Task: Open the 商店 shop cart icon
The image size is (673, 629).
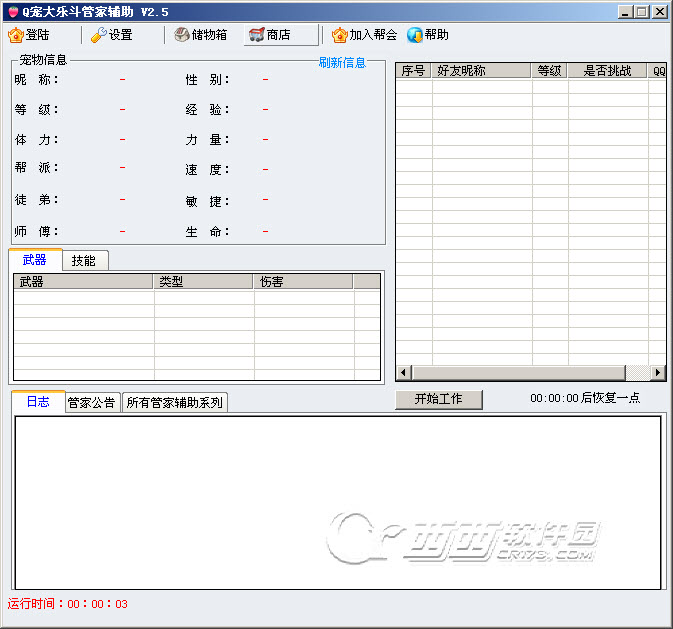Action: pos(257,35)
